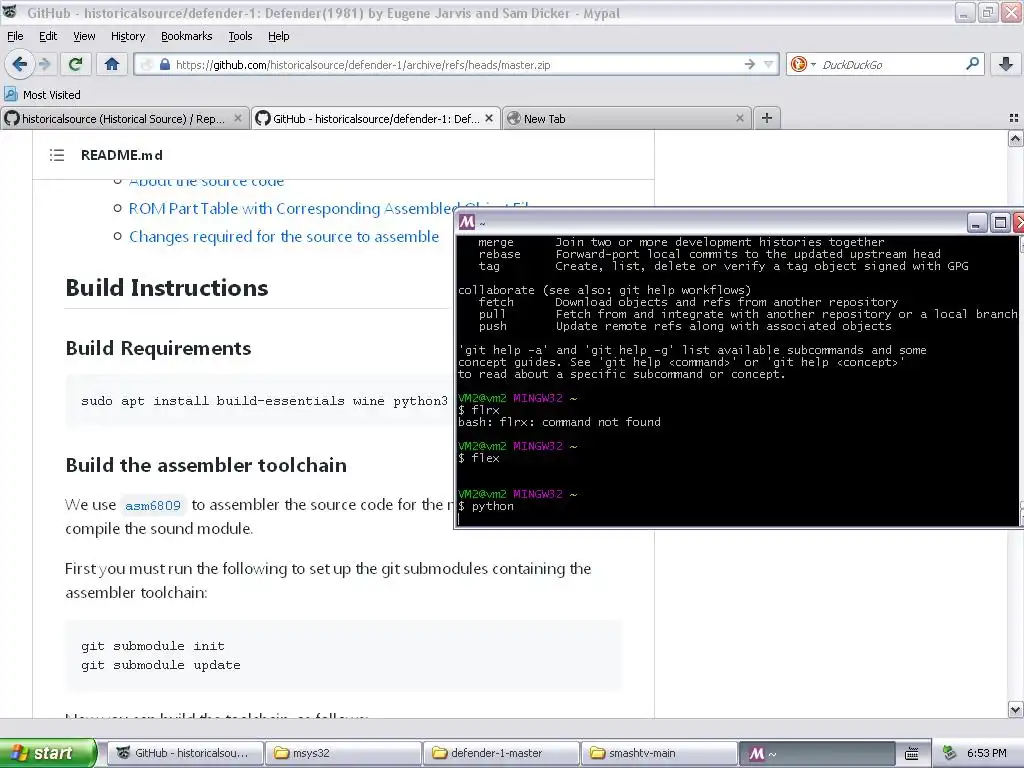Open the View menu
Screen dimensions: 1024x768
tap(84, 36)
